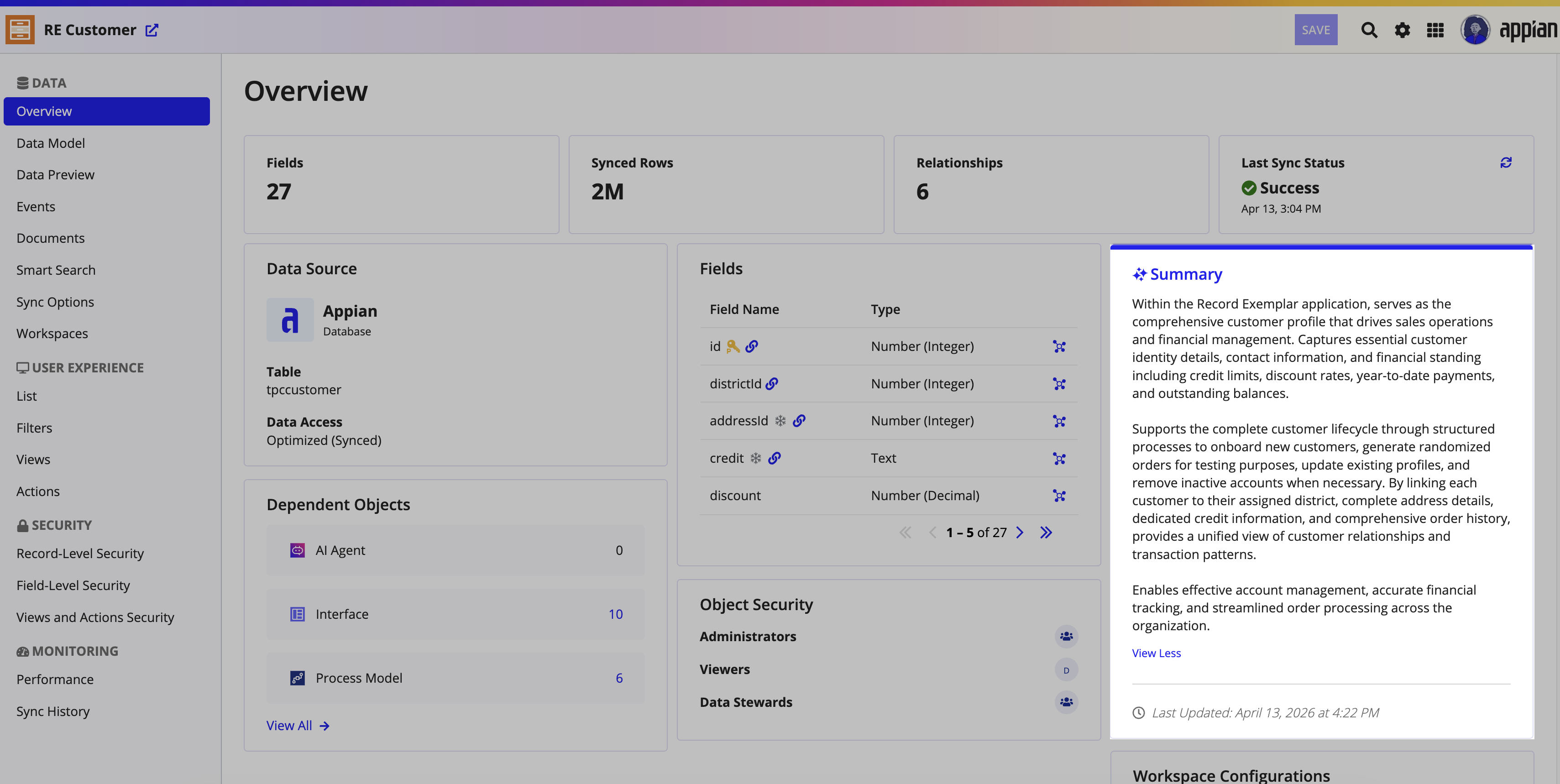Click the Administrators group icon
The height and width of the screenshot is (784, 1560).
pos(1066,636)
